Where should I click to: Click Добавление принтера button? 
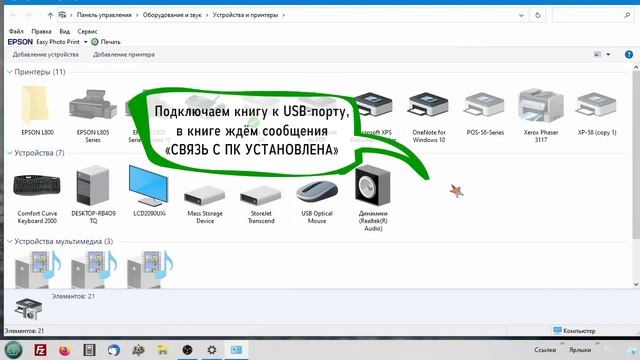[x=124, y=55]
